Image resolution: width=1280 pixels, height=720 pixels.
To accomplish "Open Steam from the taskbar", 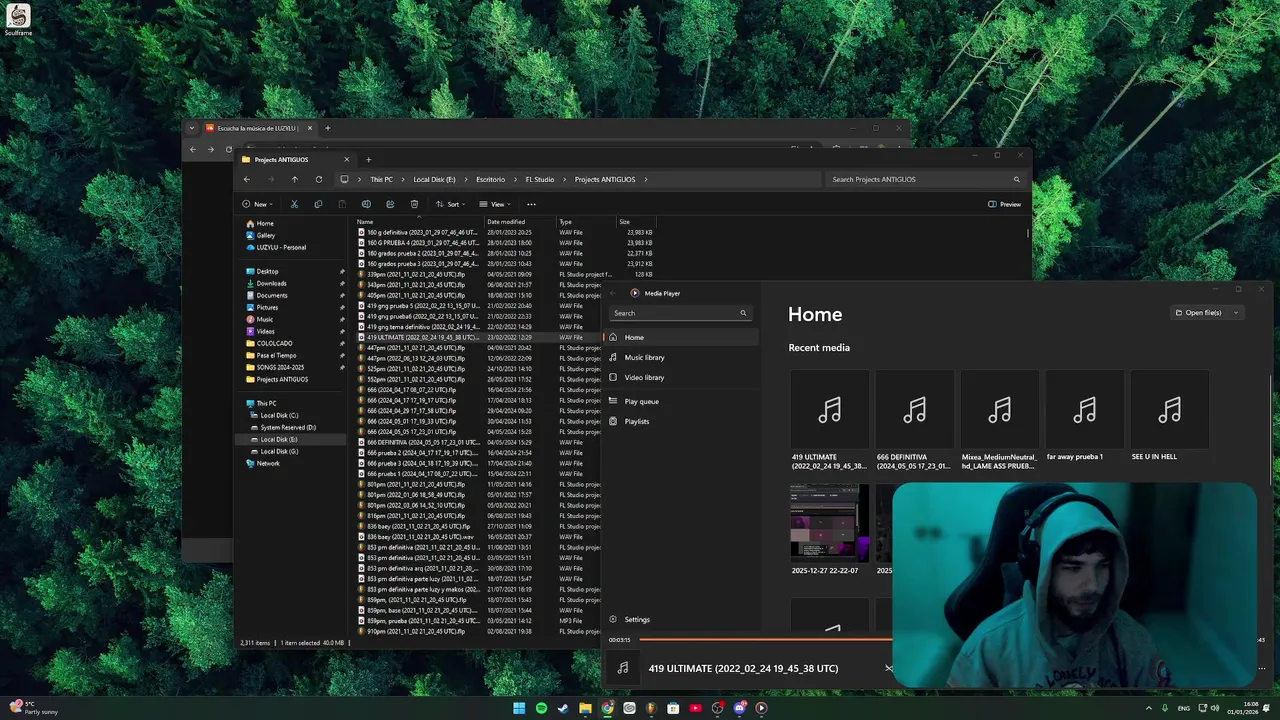I will coord(563,708).
